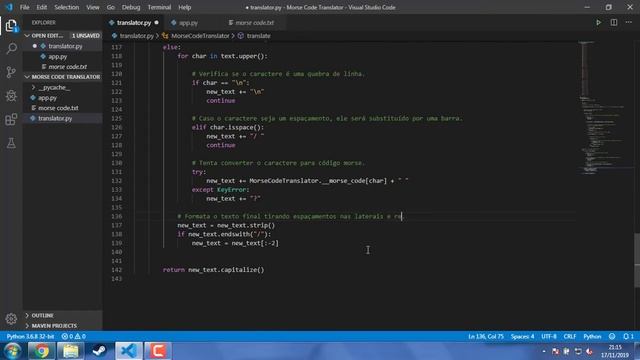Viewport: 640px width, 360px height.
Task: Expand the __pycache__ folder
Action: click(x=55, y=87)
